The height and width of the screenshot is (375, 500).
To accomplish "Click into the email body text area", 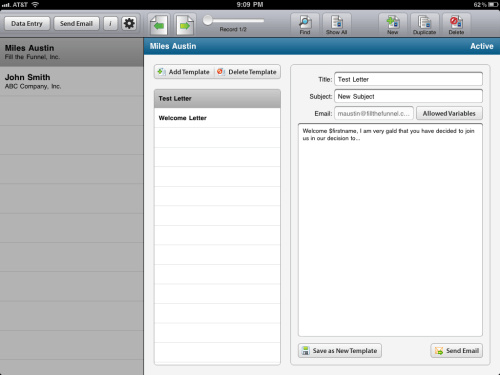I will (x=390, y=230).
